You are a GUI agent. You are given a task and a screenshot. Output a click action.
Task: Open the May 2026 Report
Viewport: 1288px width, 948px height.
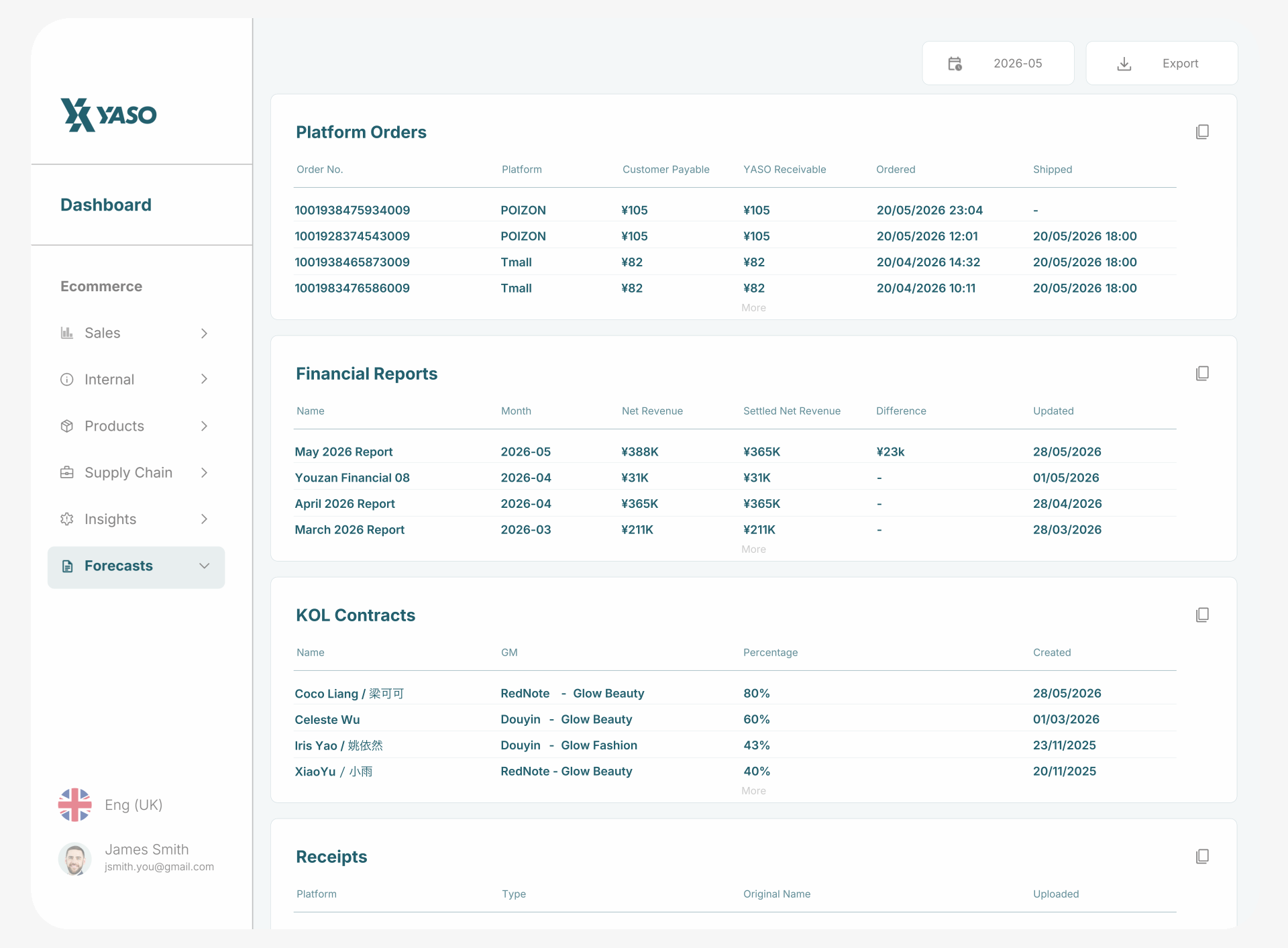(x=343, y=452)
